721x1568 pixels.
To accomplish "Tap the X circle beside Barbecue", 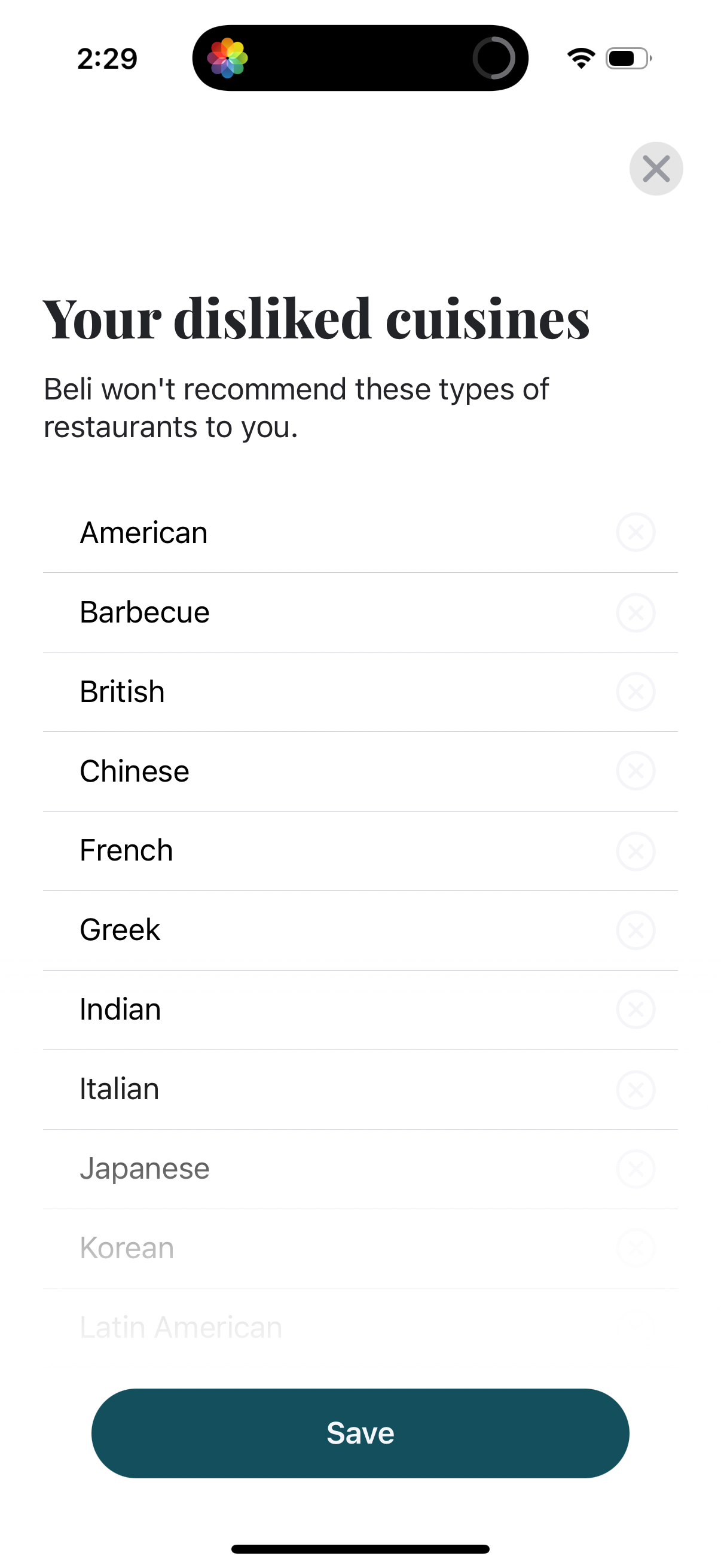I will tap(636, 612).
